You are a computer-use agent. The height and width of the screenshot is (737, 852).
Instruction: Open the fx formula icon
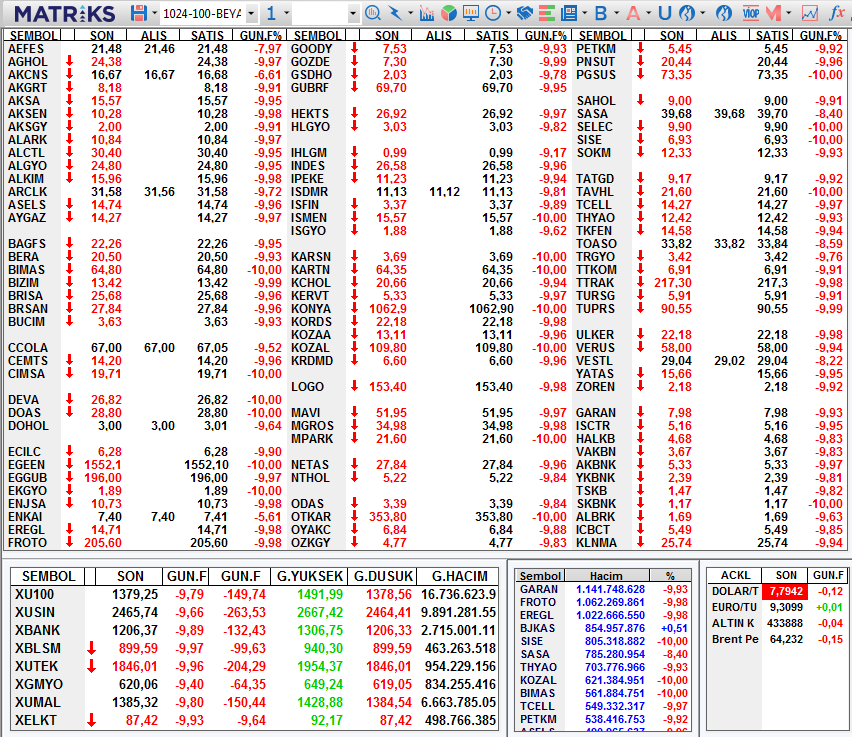point(836,11)
